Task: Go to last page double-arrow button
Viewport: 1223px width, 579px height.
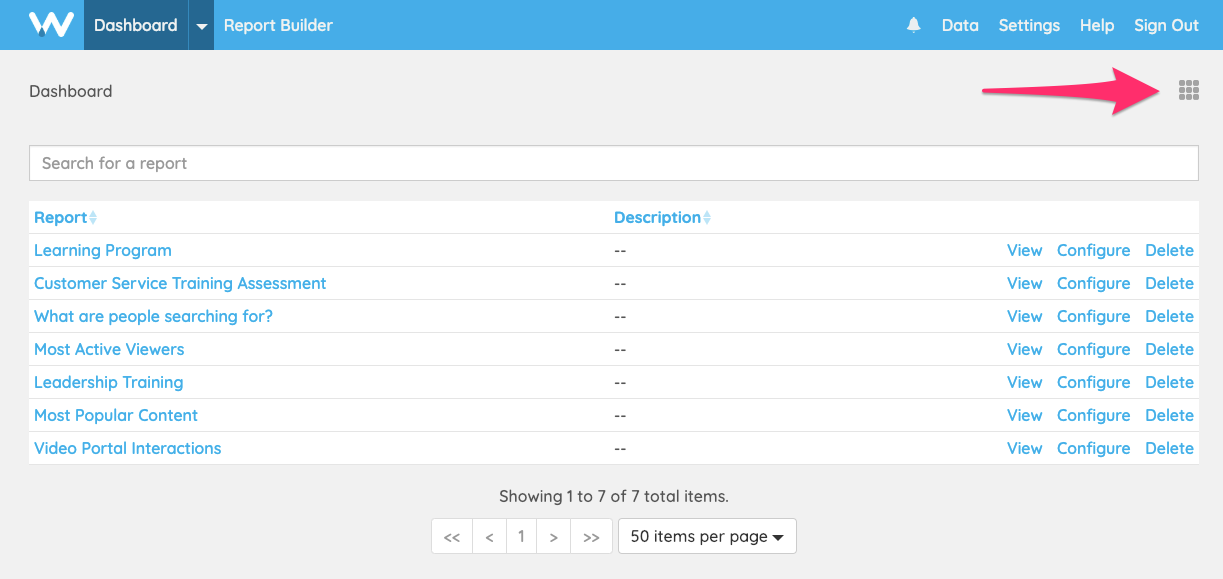Action: coord(591,536)
